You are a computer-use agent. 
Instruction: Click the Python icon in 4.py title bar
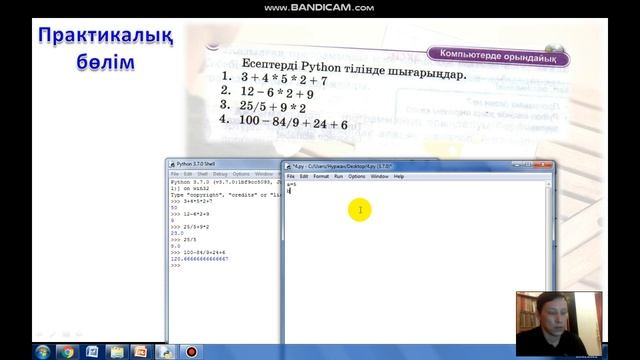(x=288, y=167)
